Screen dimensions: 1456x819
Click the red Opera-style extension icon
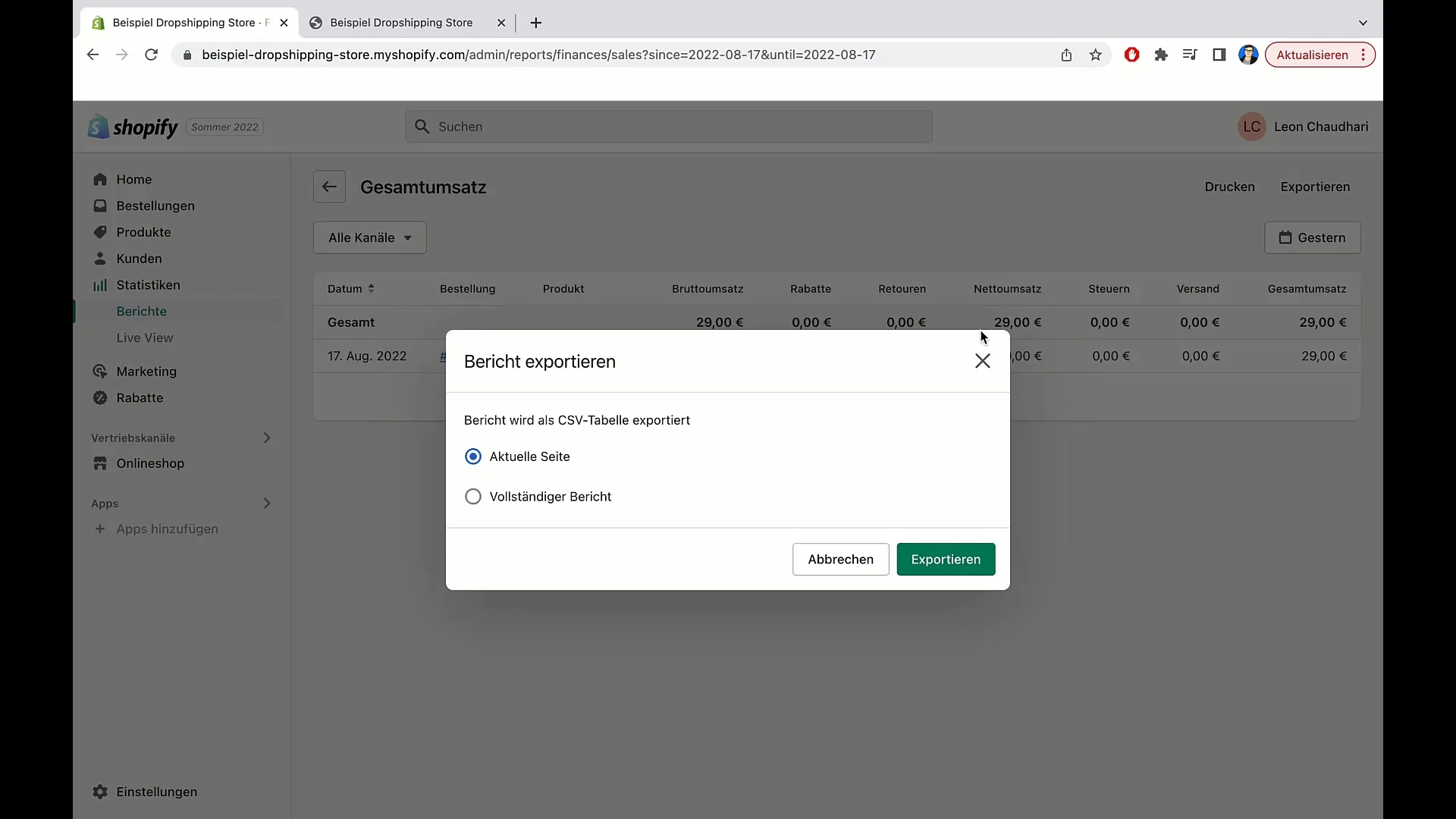1131,55
